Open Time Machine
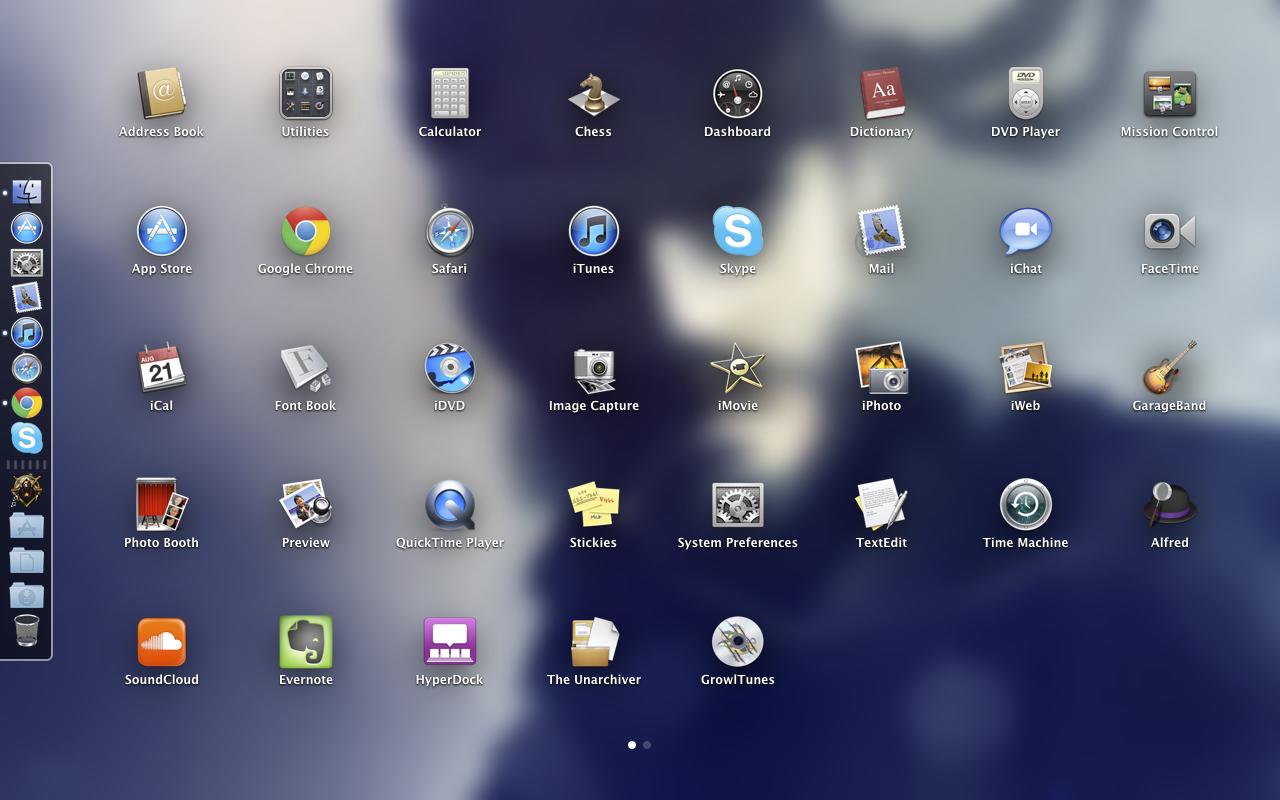This screenshot has height=800, width=1280. pos(1025,505)
